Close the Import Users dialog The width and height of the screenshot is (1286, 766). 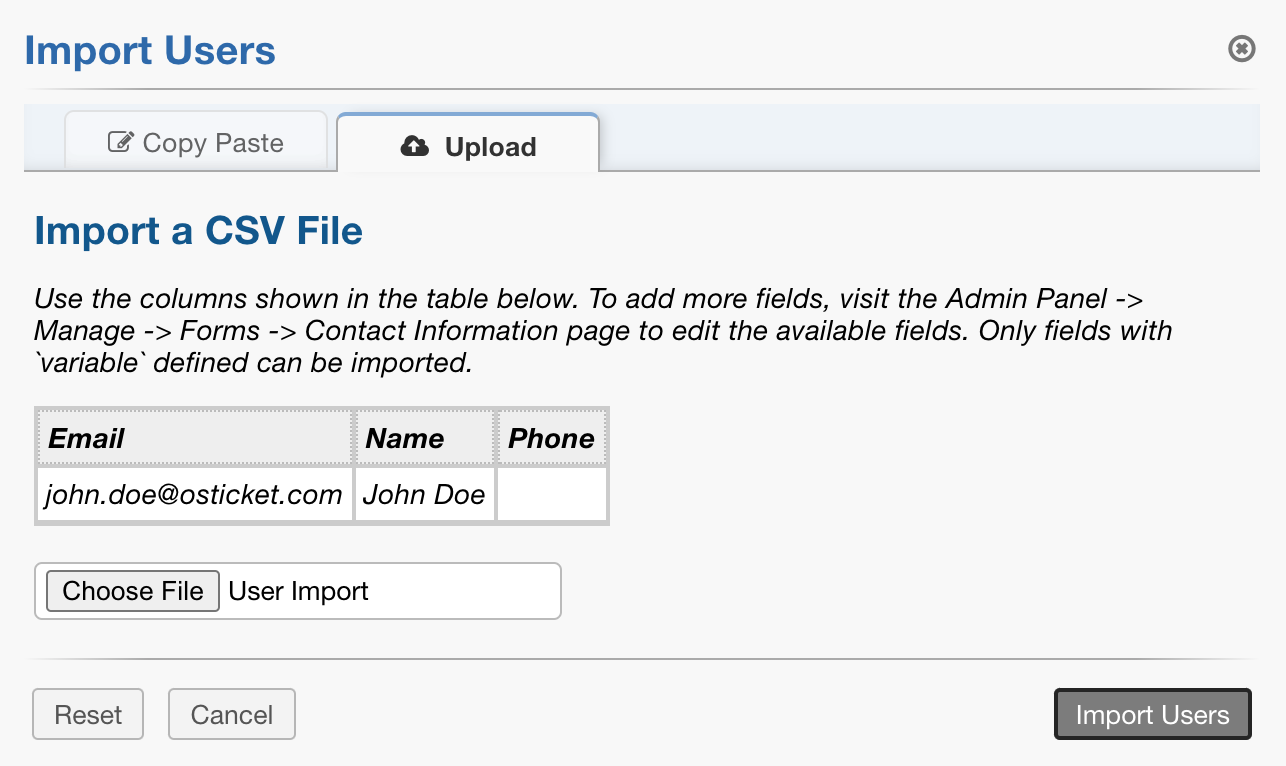[1241, 48]
